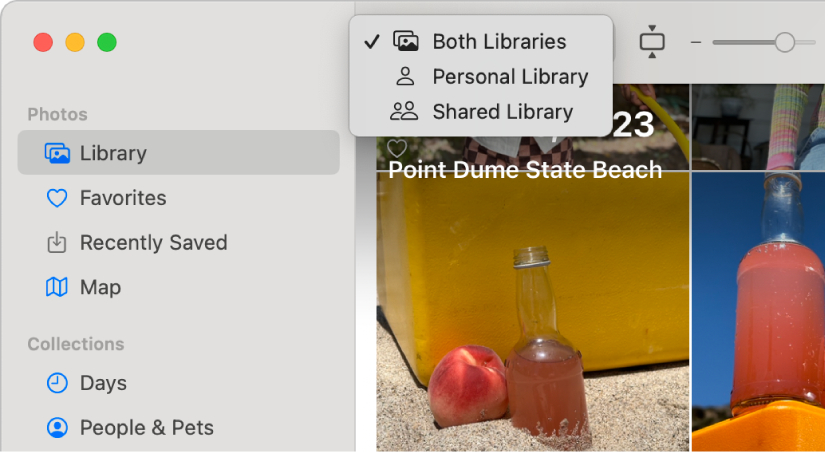Switch to Shared Library view
The image size is (828, 452).
(502, 112)
